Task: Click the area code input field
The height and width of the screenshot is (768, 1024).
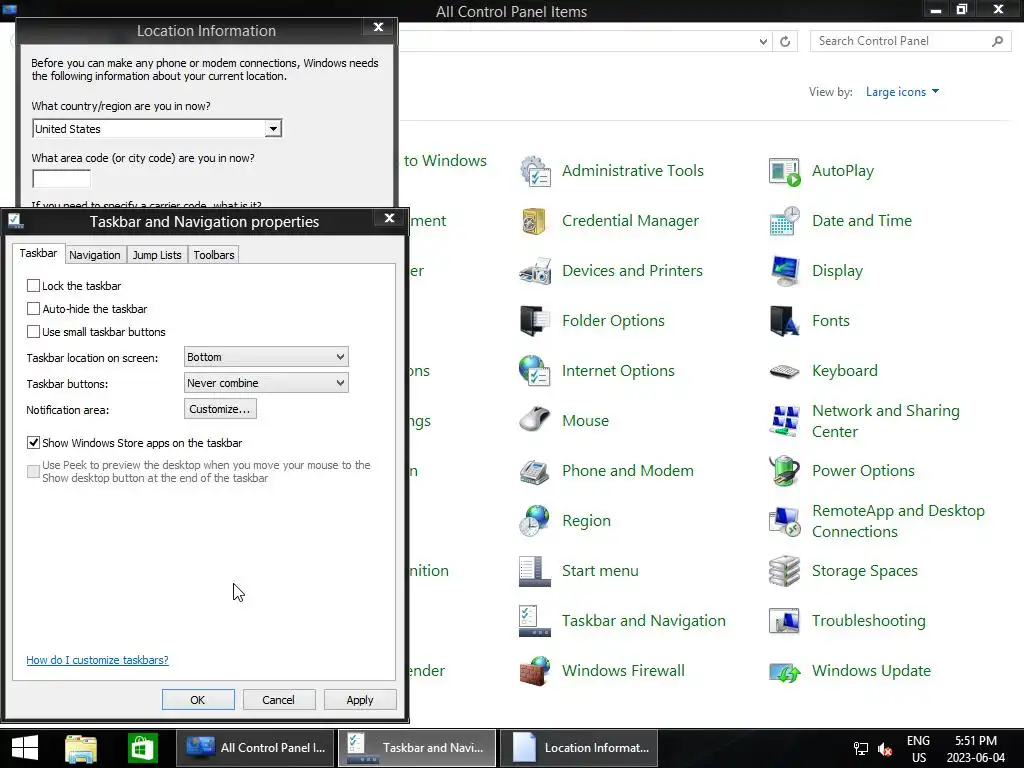Action: pos(61,178)
